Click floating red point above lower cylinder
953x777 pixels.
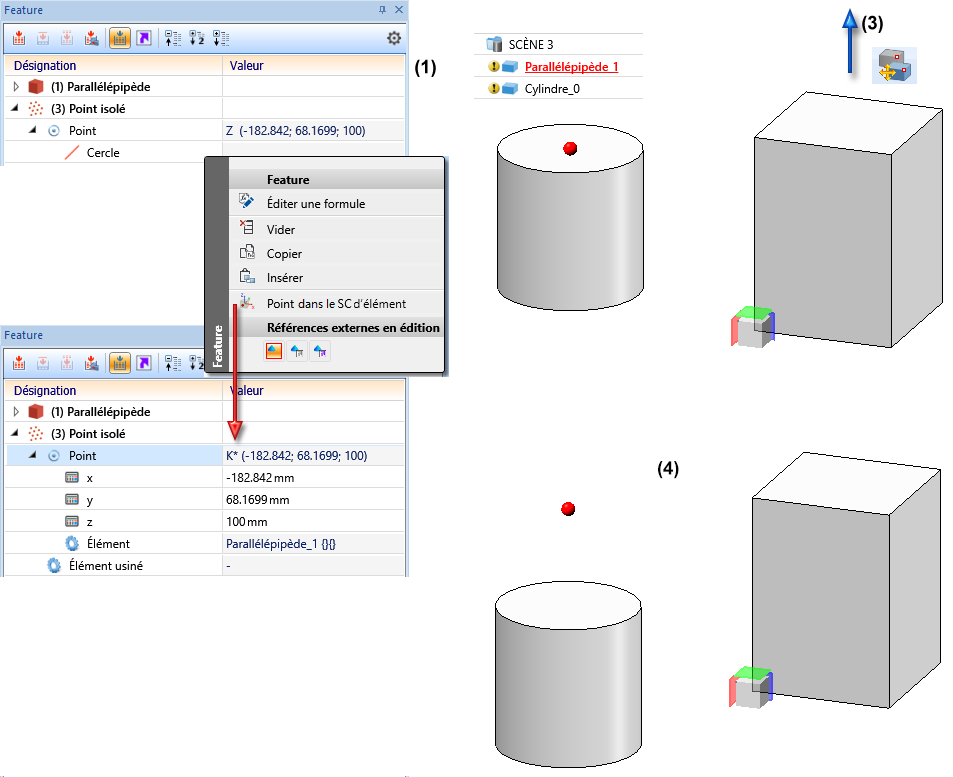pos(568,509)
